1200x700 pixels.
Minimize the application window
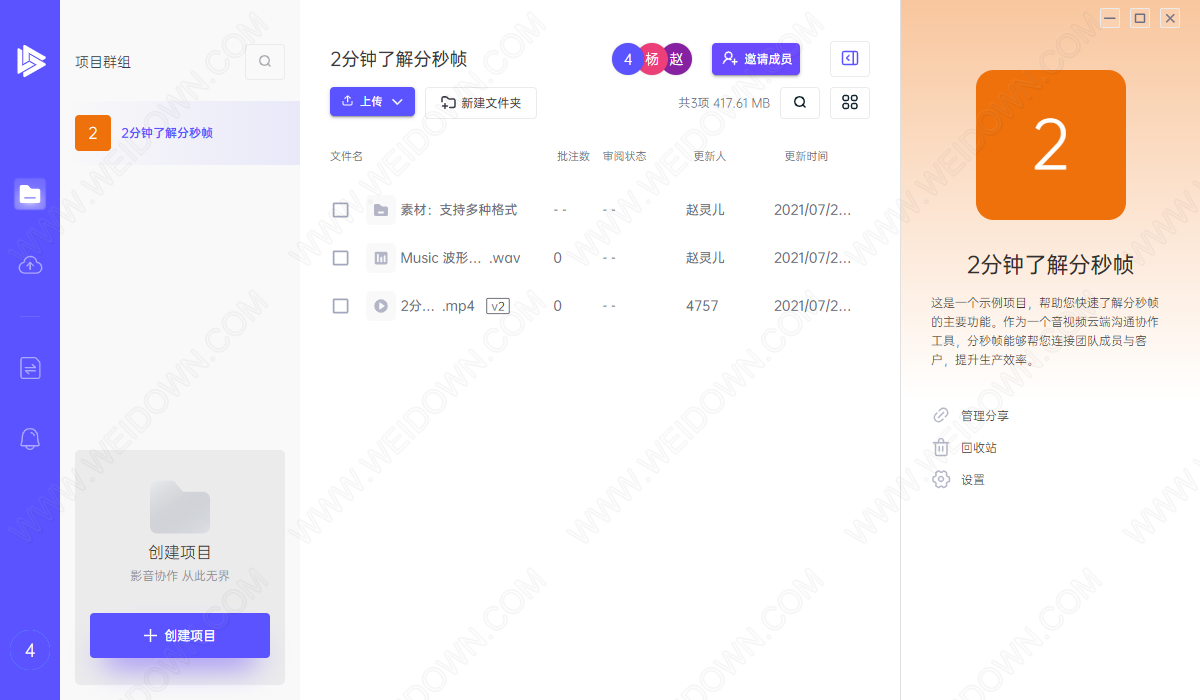[1110, 17]
